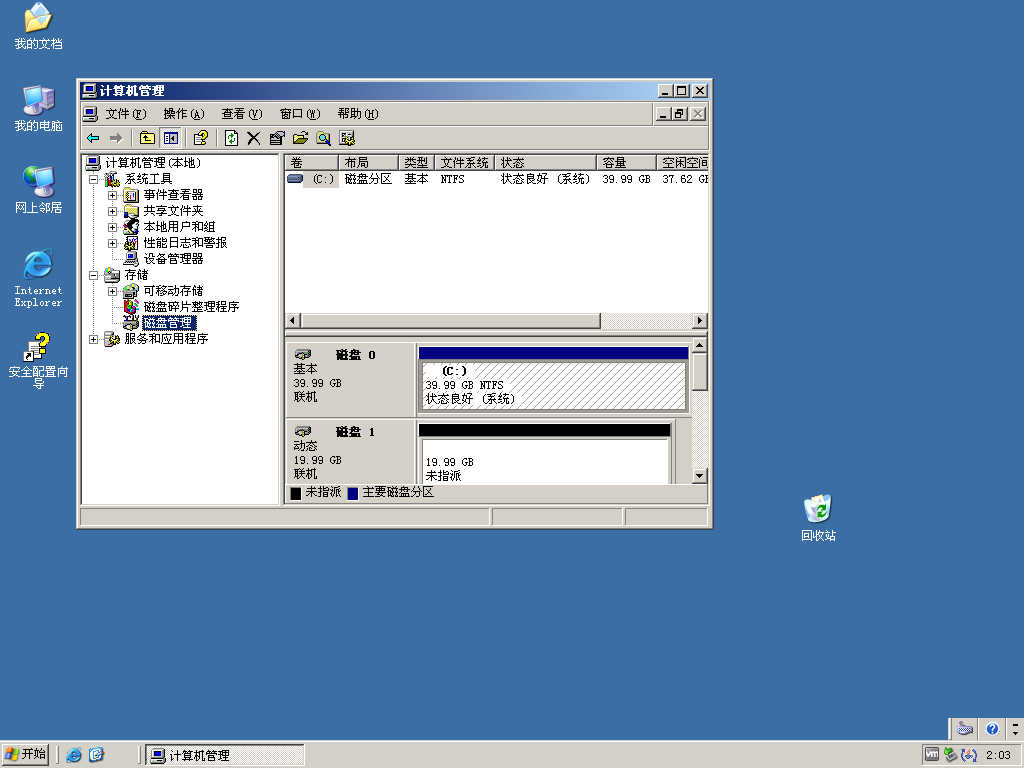This screenshot has width=1024, height=768.
Task: Toggle the show/hide console tree icon
Action: coord(170,138)
